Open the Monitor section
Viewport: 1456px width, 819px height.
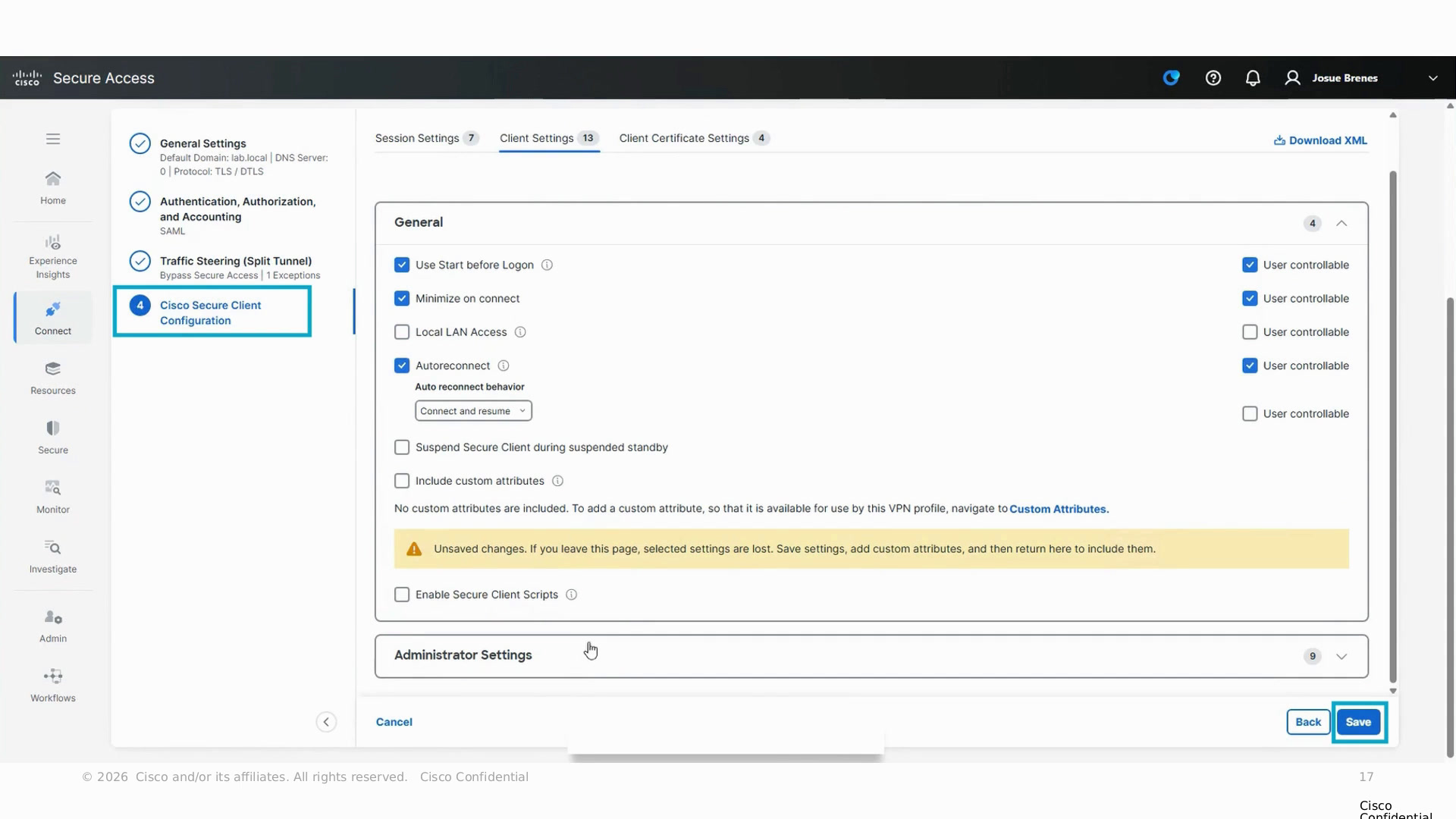[52, 497]
